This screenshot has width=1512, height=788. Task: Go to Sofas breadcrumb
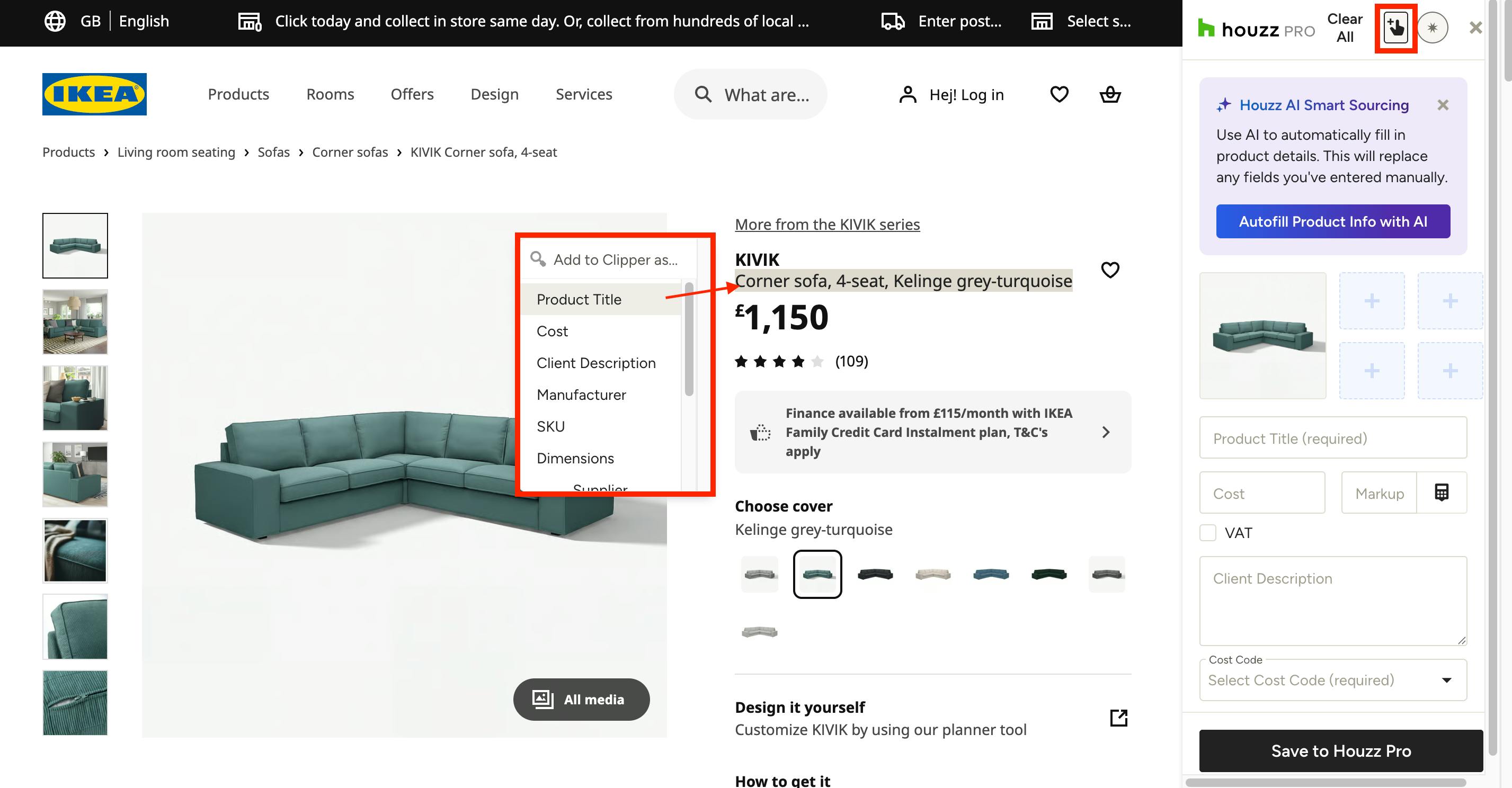click(273, 152)
